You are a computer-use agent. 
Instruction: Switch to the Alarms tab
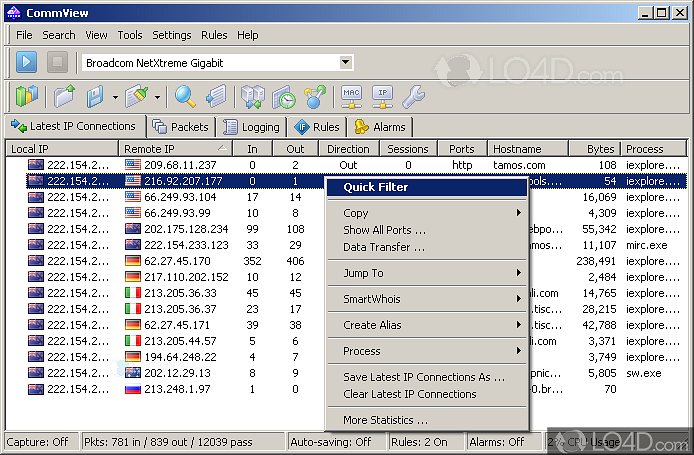380,127
